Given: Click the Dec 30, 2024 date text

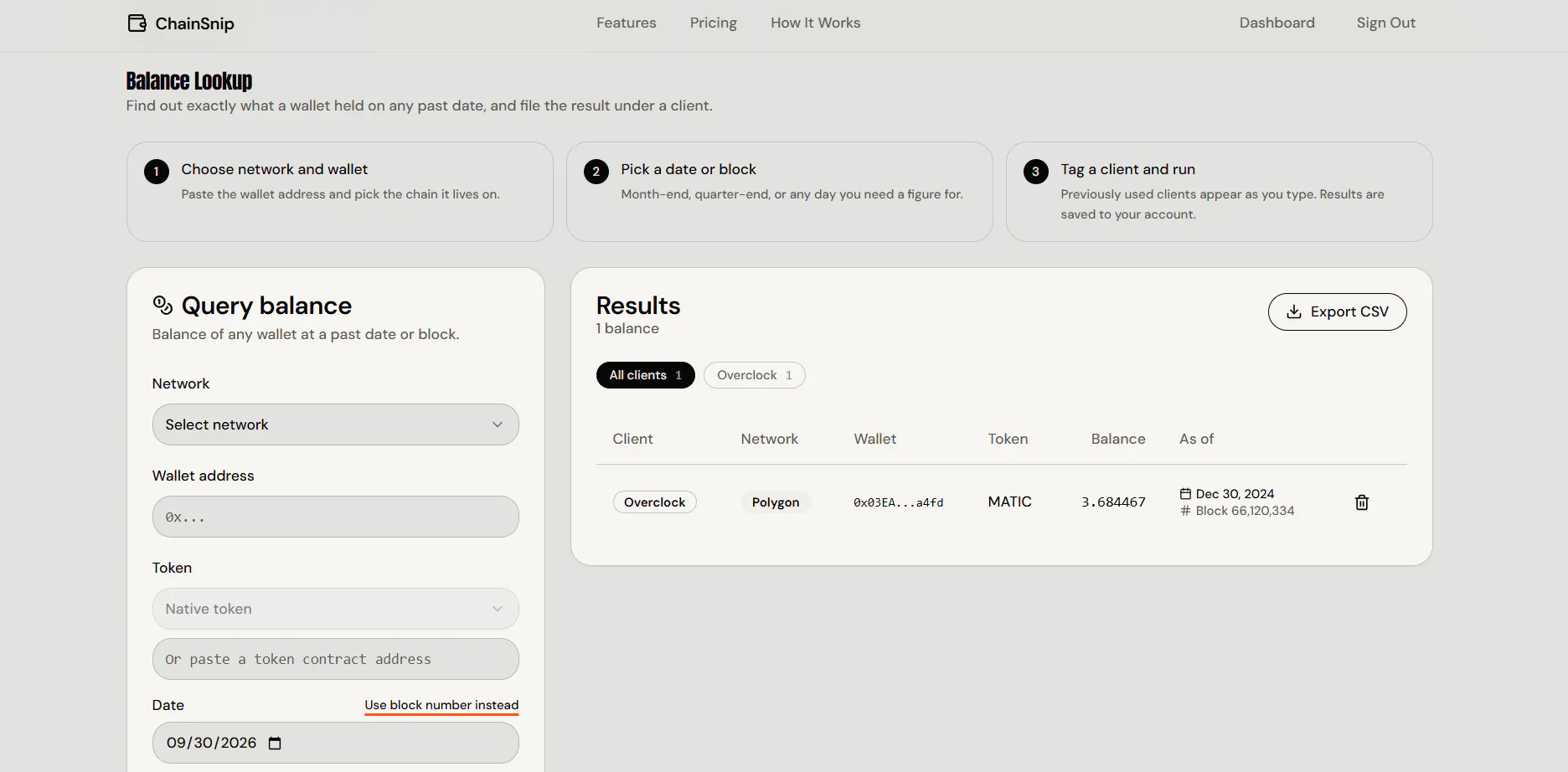Looking at the screenshot, I should pos(1235,494).
